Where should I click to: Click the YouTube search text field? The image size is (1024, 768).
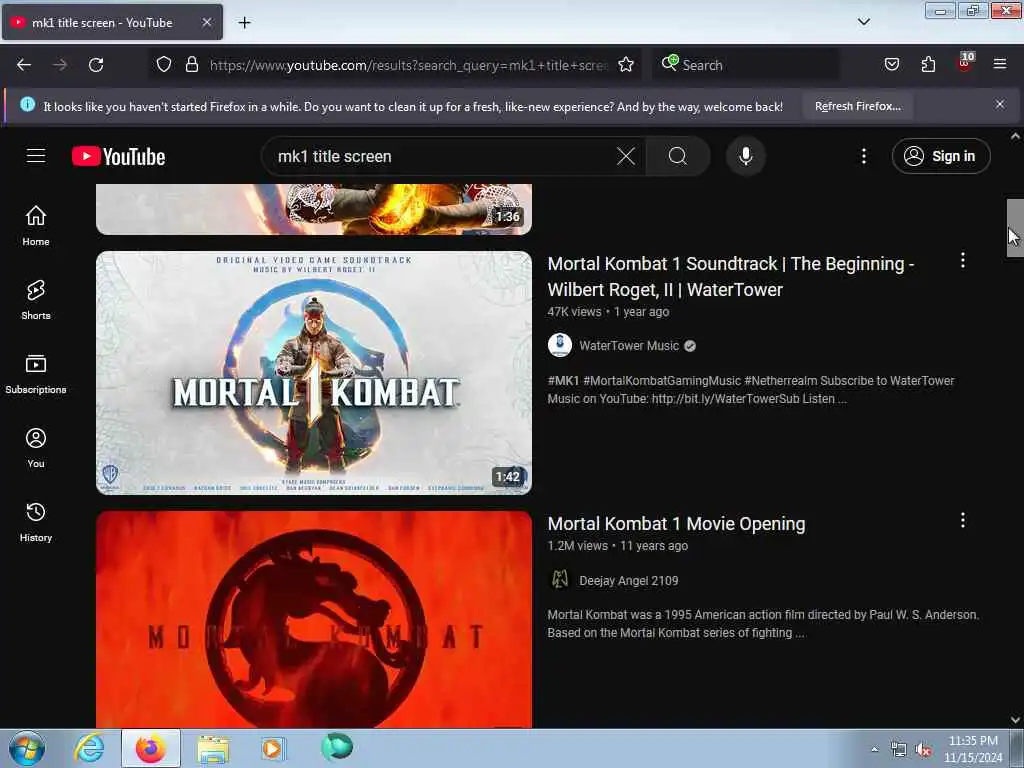(x=444, y=156)
